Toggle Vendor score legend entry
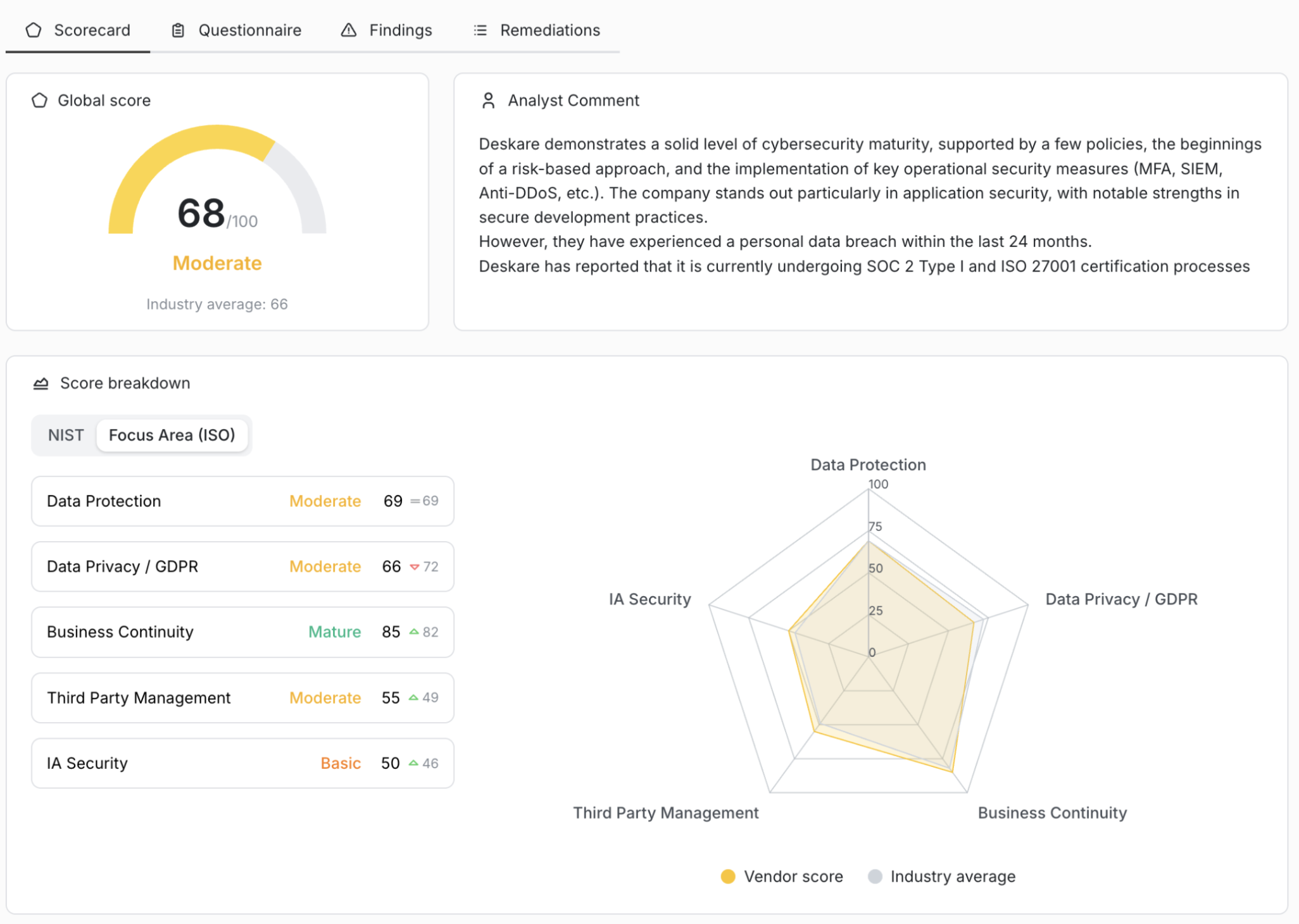Screen dimensions: 1299x924 point(782,876)
